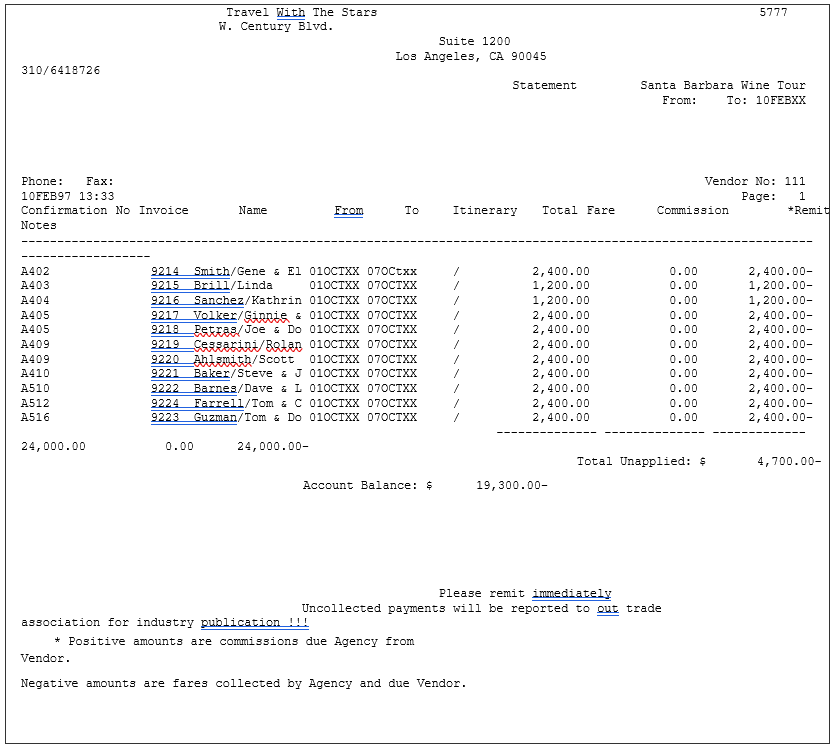835x751 pixels.
Task: Select the "Total Unapplied: $" label
Action: pyautogui.click(x=641, y=461)
